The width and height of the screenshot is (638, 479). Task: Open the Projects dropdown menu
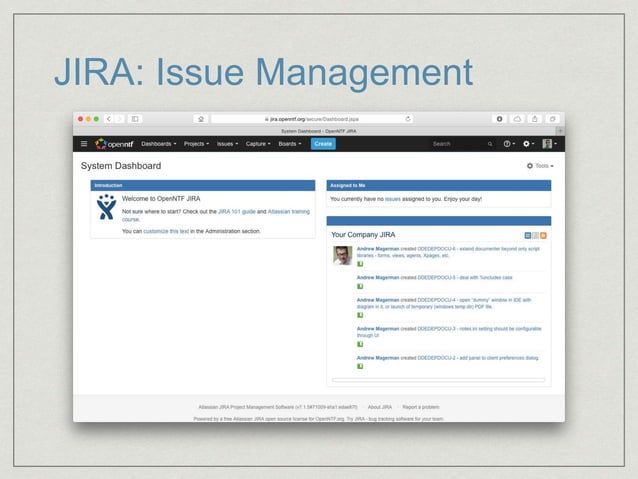click(196, 144)
